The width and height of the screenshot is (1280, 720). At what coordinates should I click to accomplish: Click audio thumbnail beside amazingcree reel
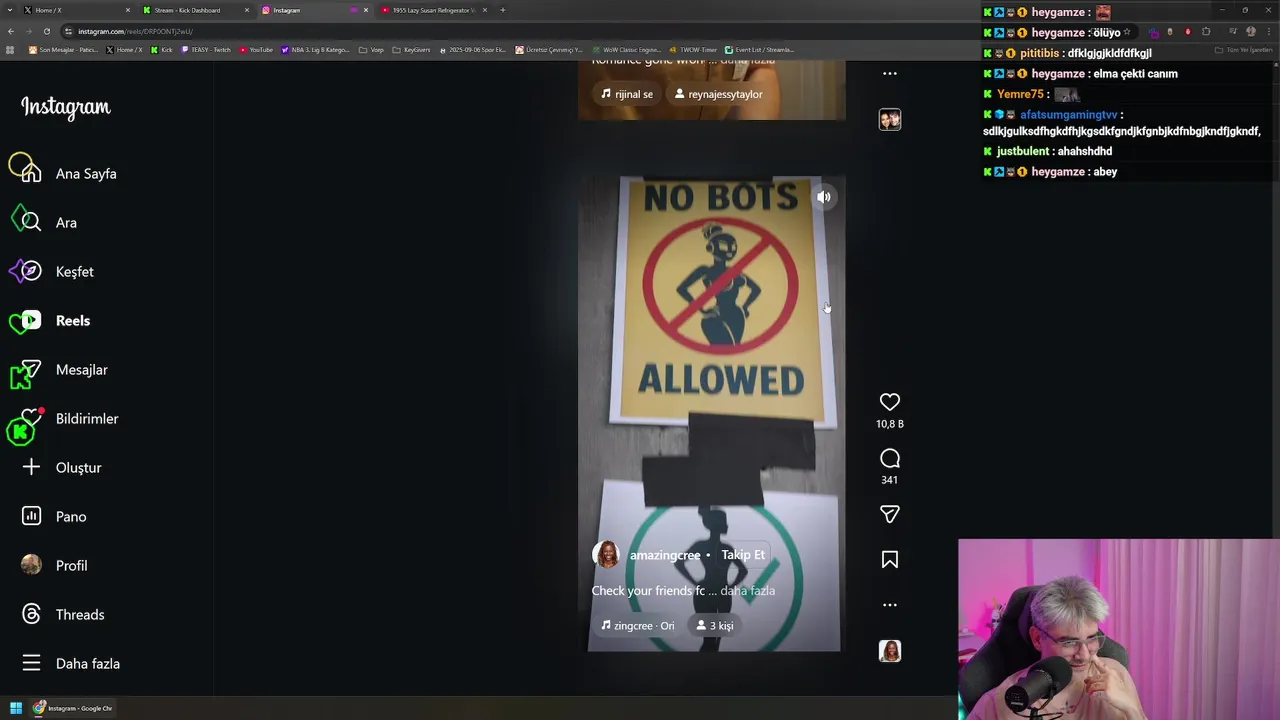pyautogui.click(x=889, y=651)
